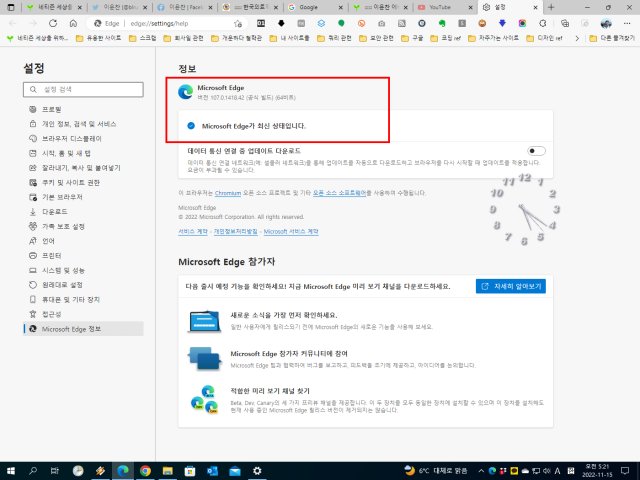This screenshot has height=480, width=640.
Task: Click the home button icon
Action: coord(73,23)
